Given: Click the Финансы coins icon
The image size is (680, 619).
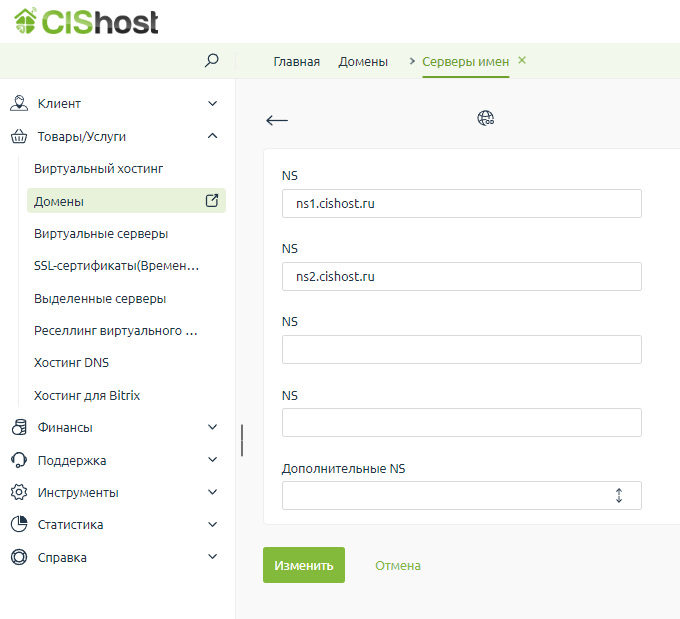Looking at the screenshot, I should (x=18, y=427).
